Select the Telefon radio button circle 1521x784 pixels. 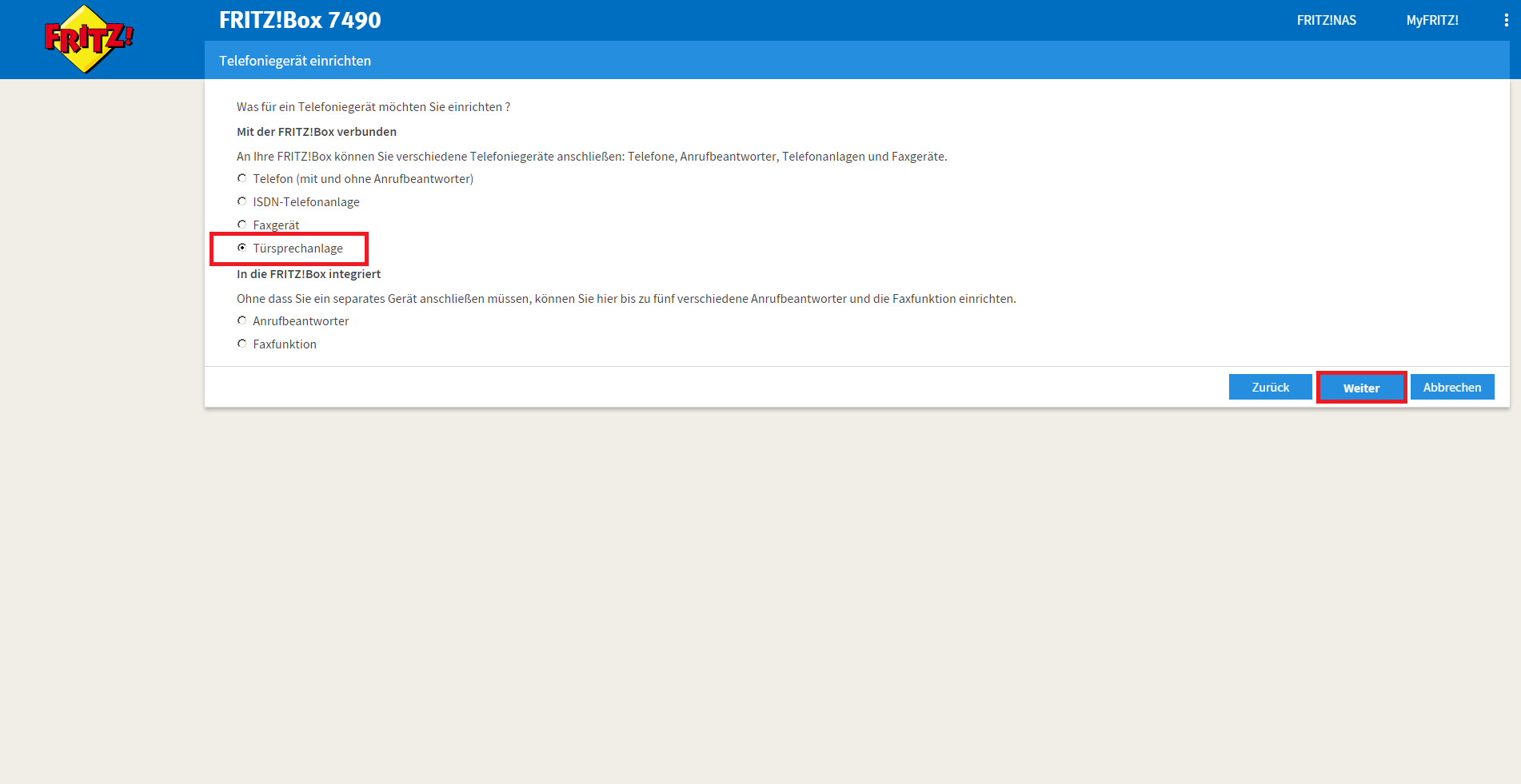tap(242, 178)
